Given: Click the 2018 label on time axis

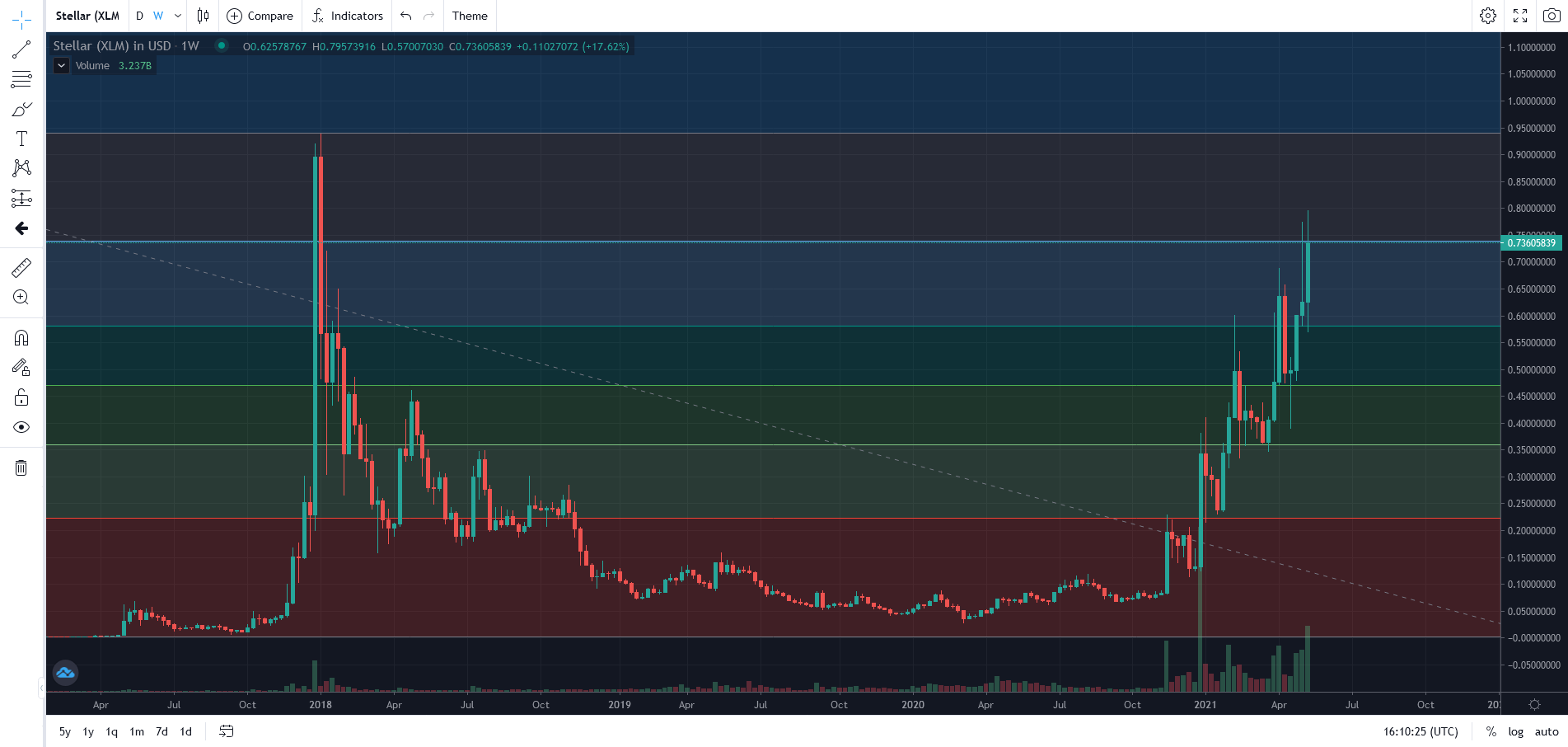Looking at the screenshot, I should [321, 705].
